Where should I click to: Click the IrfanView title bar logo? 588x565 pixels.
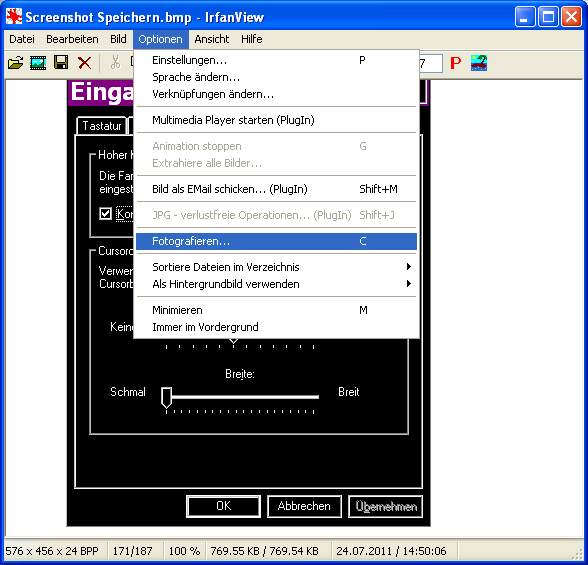(14, 17)
